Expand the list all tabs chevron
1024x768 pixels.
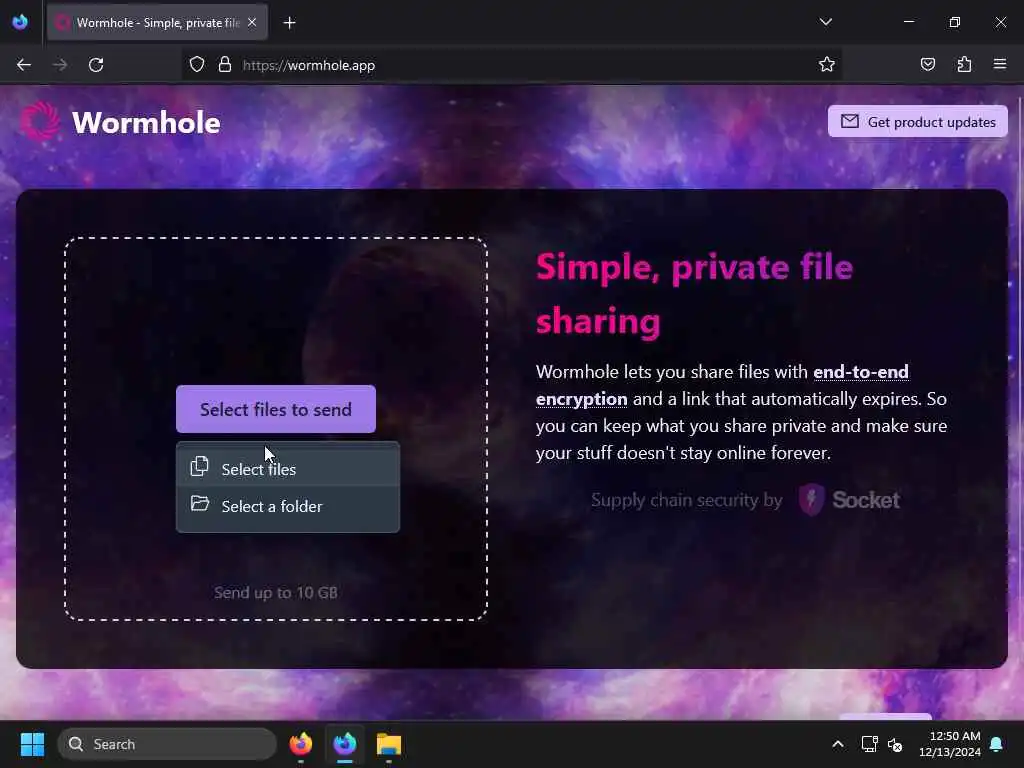pos(825,22)
